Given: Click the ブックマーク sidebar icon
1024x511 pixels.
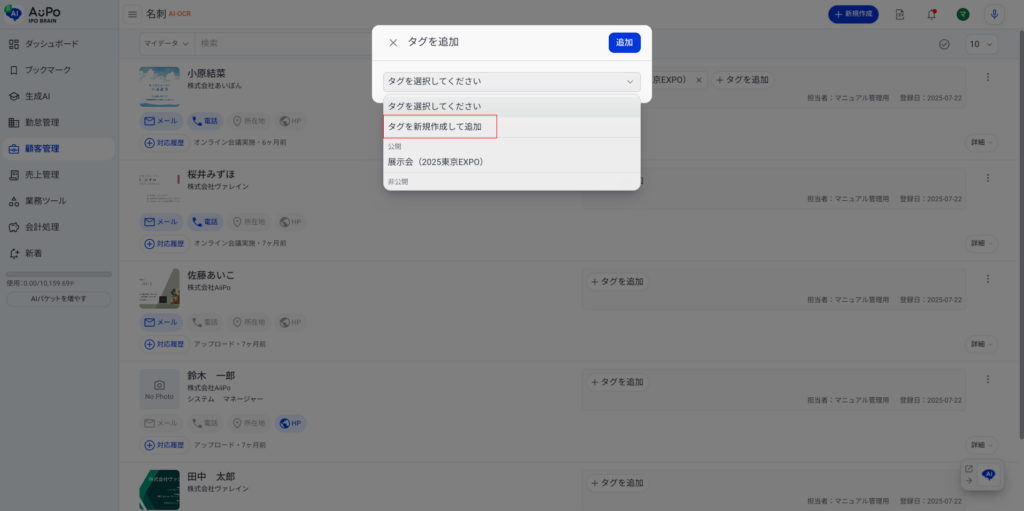Looking at the screenshot, I should [x=14, y=71].
